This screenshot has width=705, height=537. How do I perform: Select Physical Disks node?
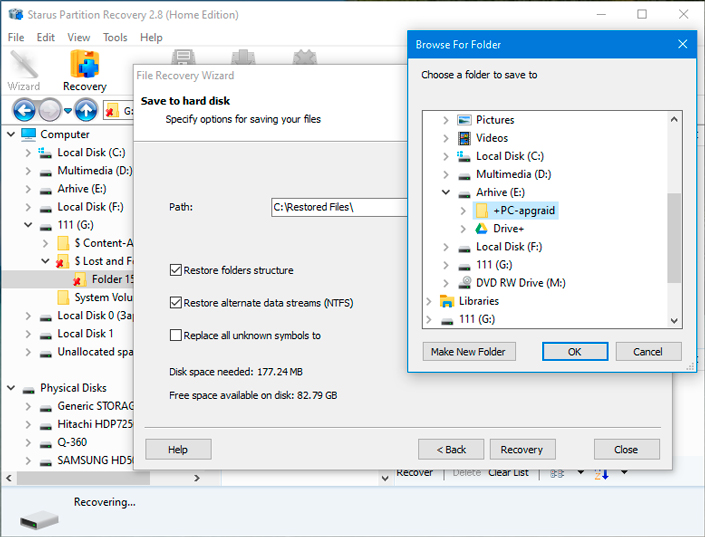pos(73,388)
